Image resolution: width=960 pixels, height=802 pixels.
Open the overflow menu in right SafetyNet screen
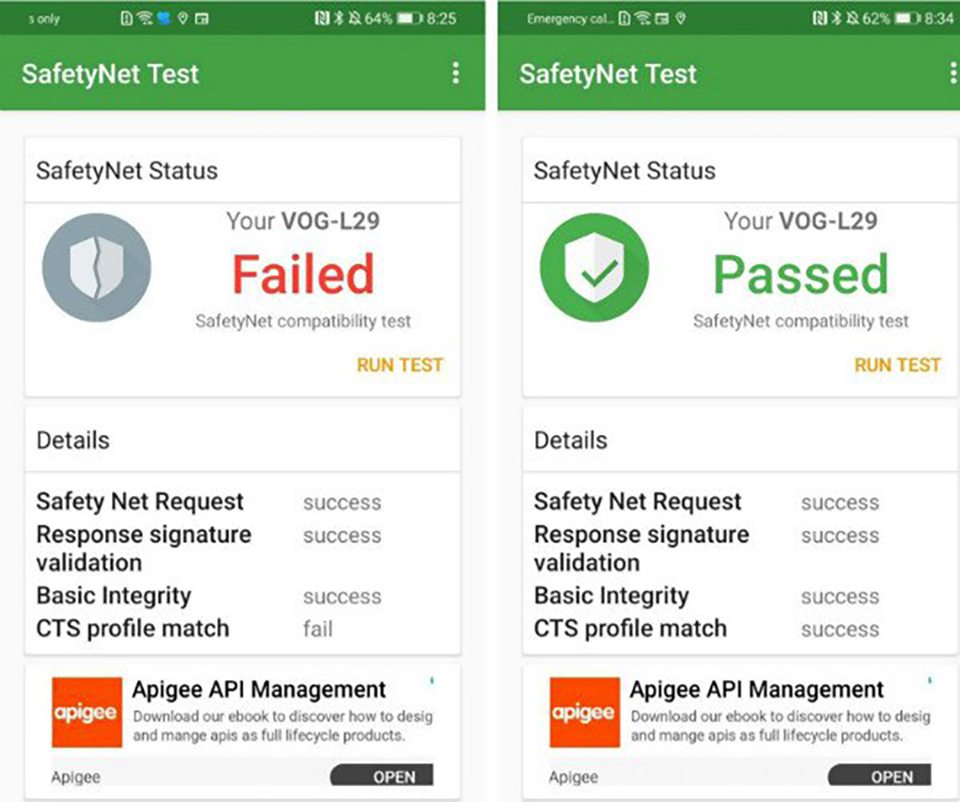(x=953, y=73)
